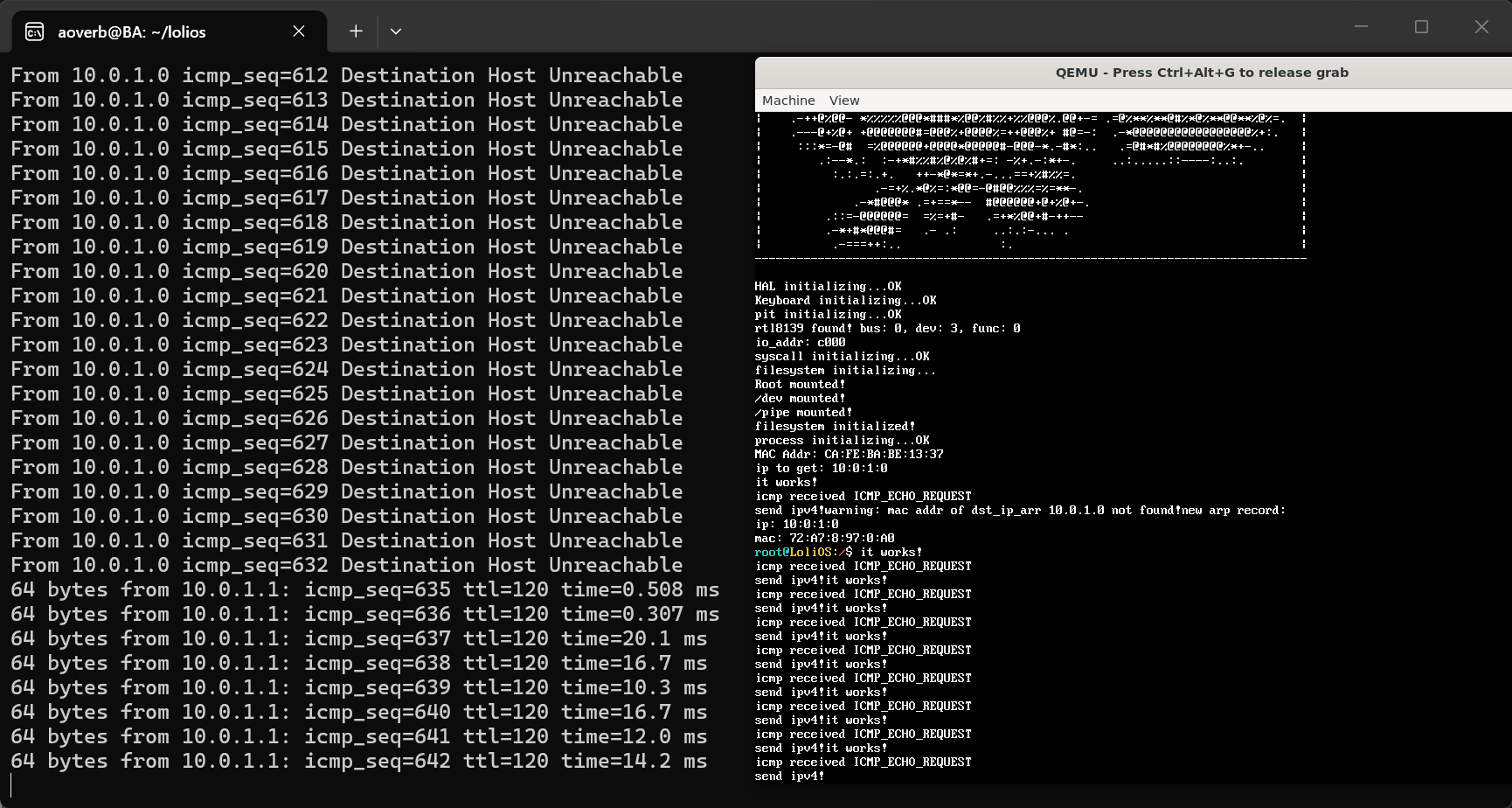Open a new terminal tab with plus

coord(356,31)
